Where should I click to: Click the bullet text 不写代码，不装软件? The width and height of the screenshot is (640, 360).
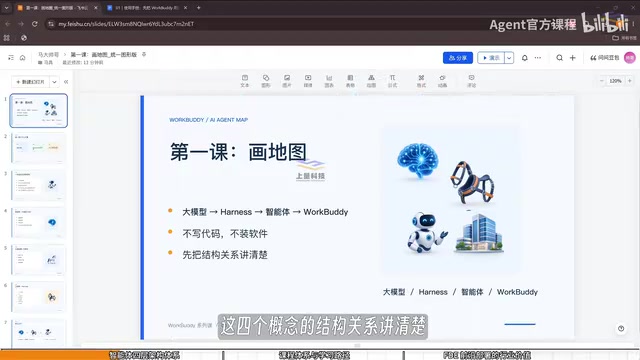click(x=225, y=234)
